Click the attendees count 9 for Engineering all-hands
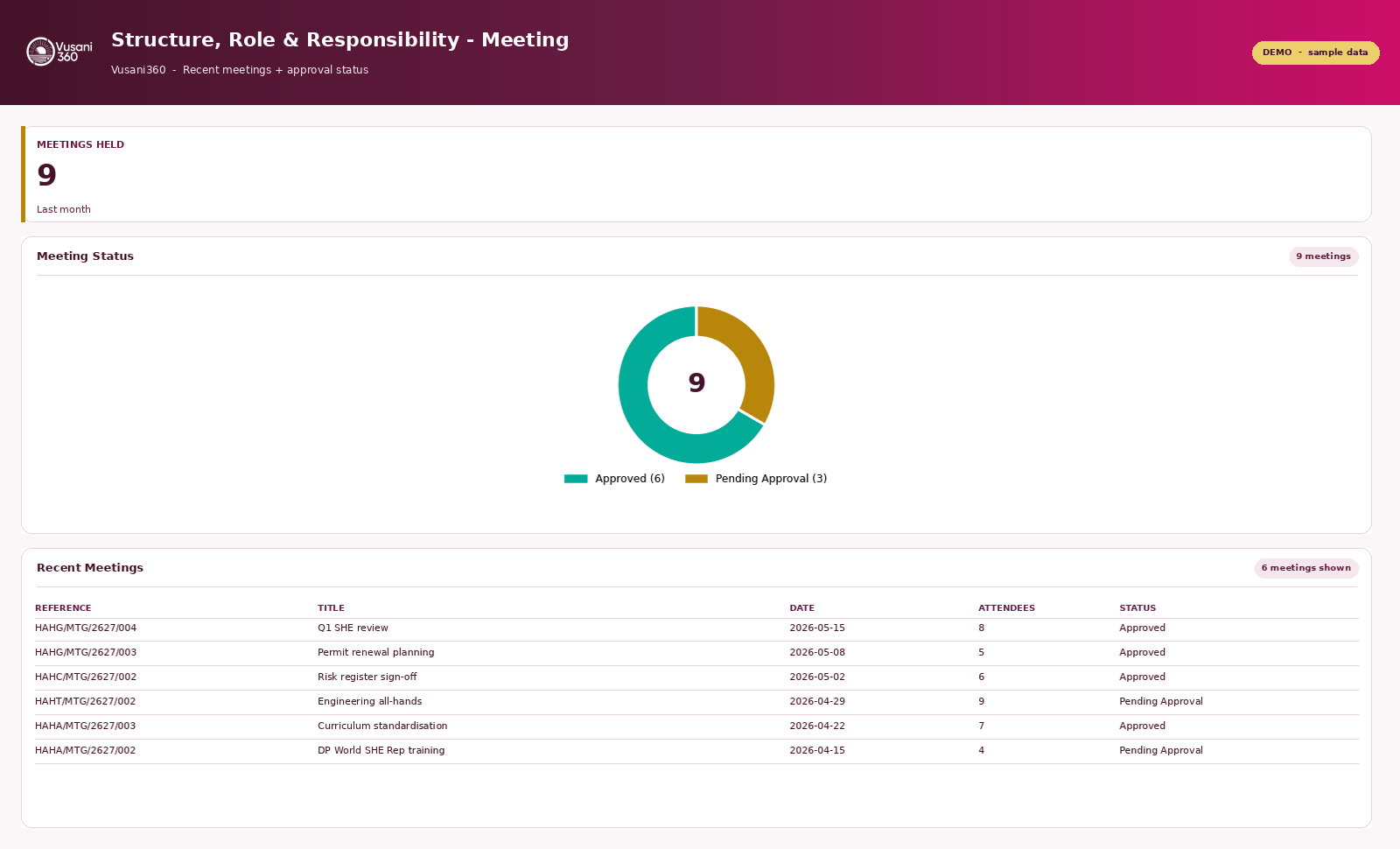The image size is (1400, 849). pos(982,702)
